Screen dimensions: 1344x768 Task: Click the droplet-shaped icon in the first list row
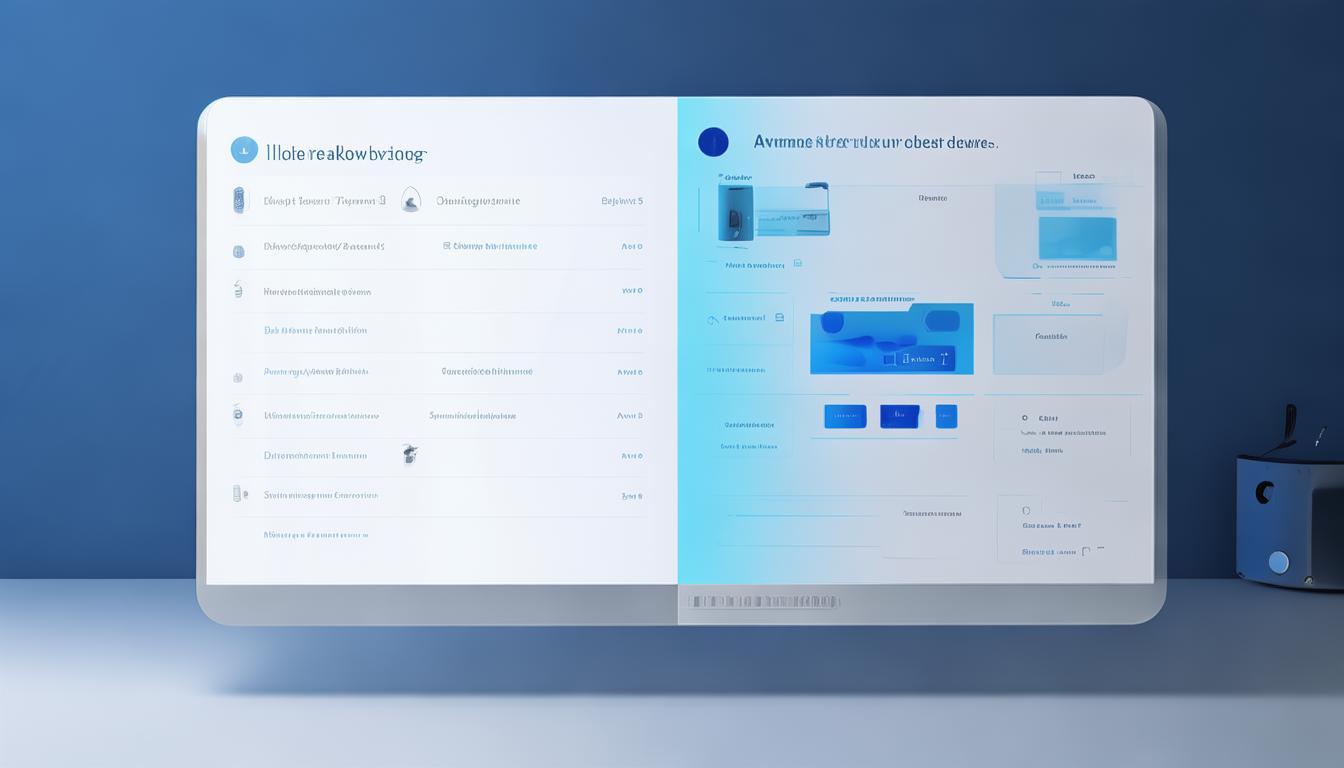[x=410, y=200]
